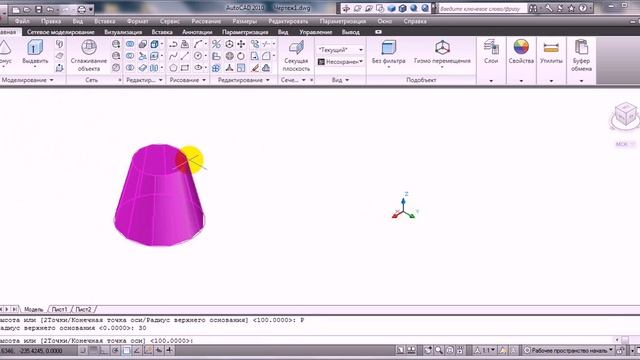This screenshot has width=640, height=360.
Task: Expand the Моделирование panel dropdown
Action: pyautogui.click(x=51, y=80)
